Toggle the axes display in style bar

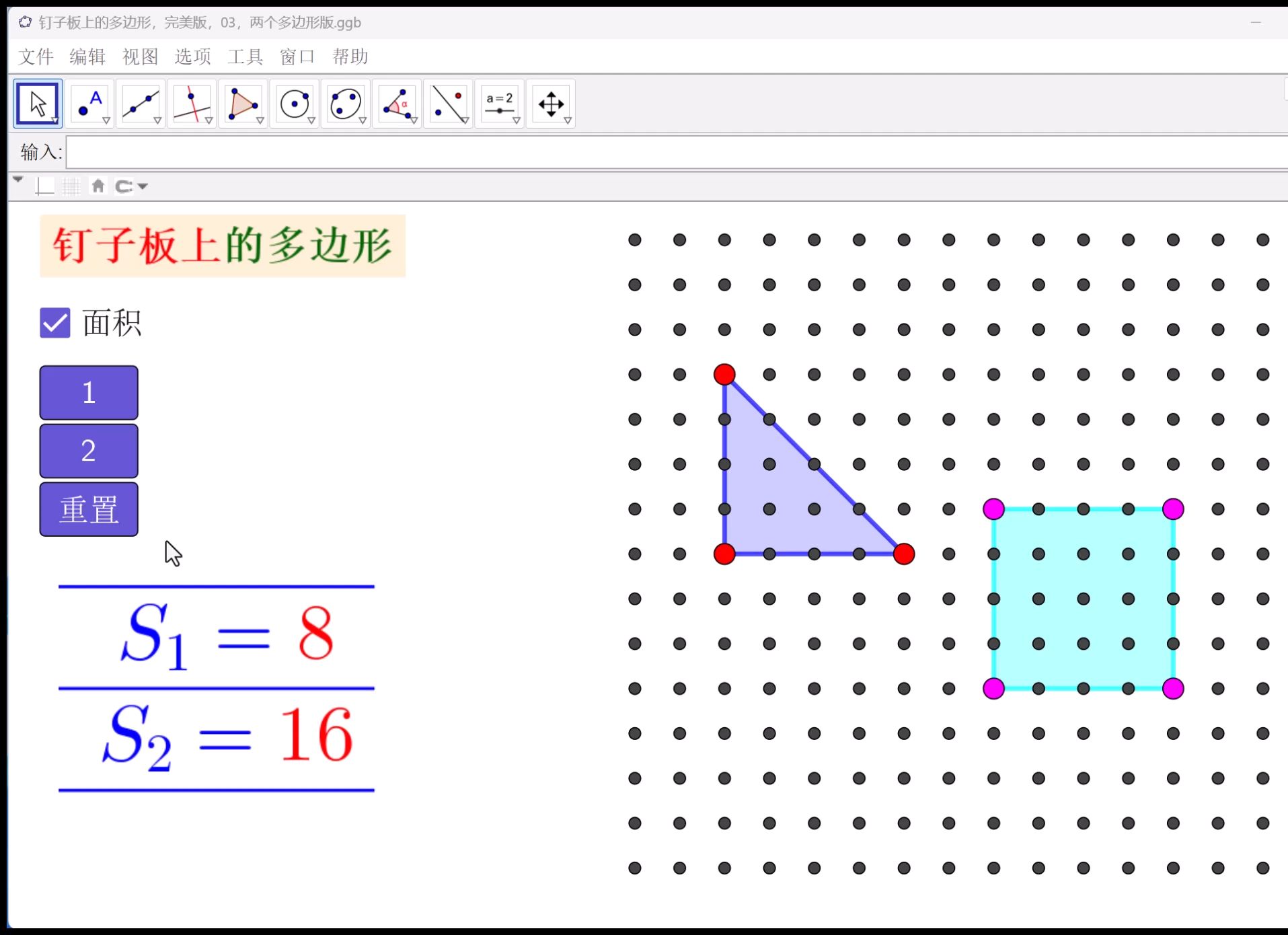coord(44,186)
